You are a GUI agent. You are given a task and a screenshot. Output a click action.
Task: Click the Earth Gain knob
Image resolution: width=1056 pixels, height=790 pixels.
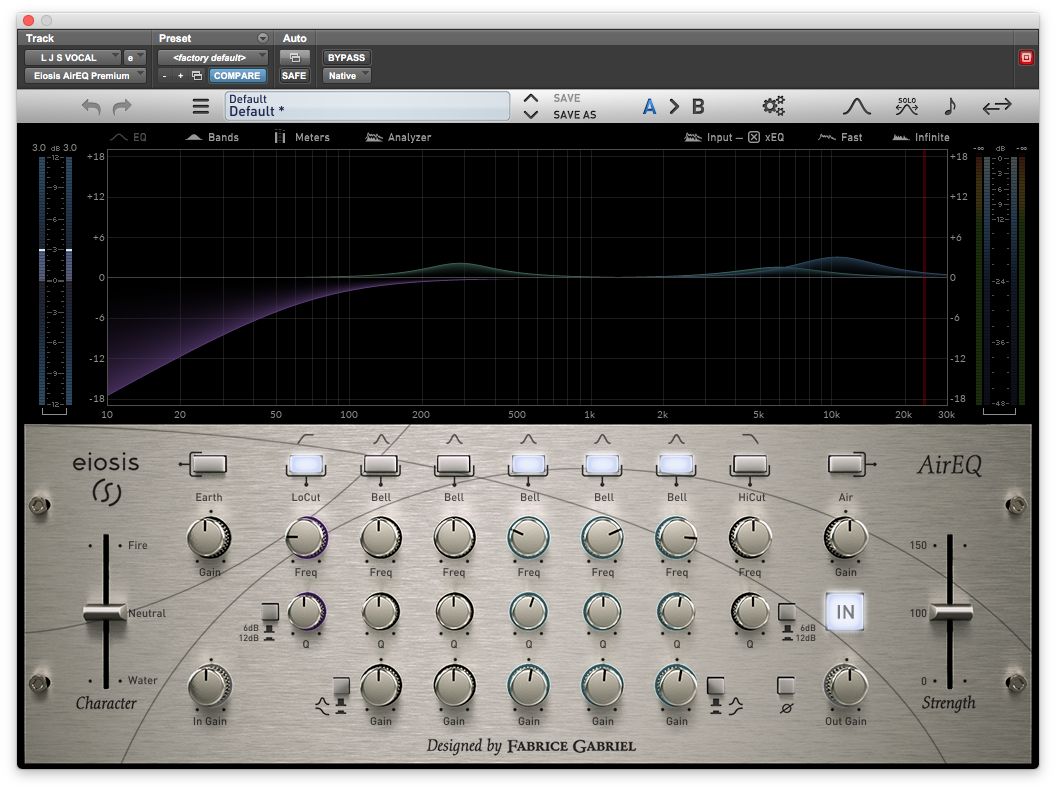click(x=209, y=537)
